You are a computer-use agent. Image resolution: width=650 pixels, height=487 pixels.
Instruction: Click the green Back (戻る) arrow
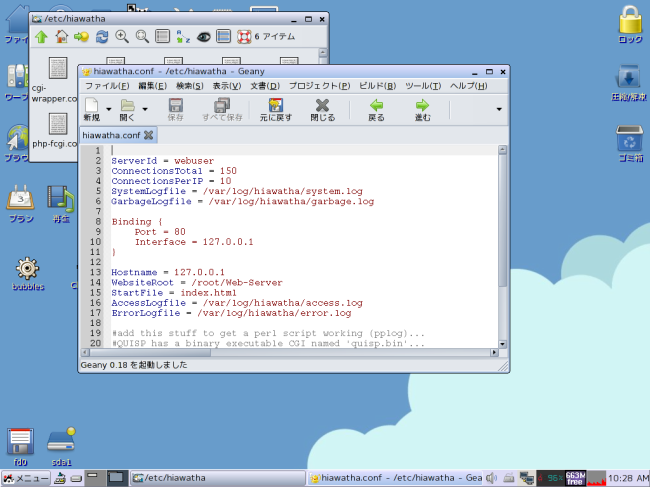pos(376,105)
